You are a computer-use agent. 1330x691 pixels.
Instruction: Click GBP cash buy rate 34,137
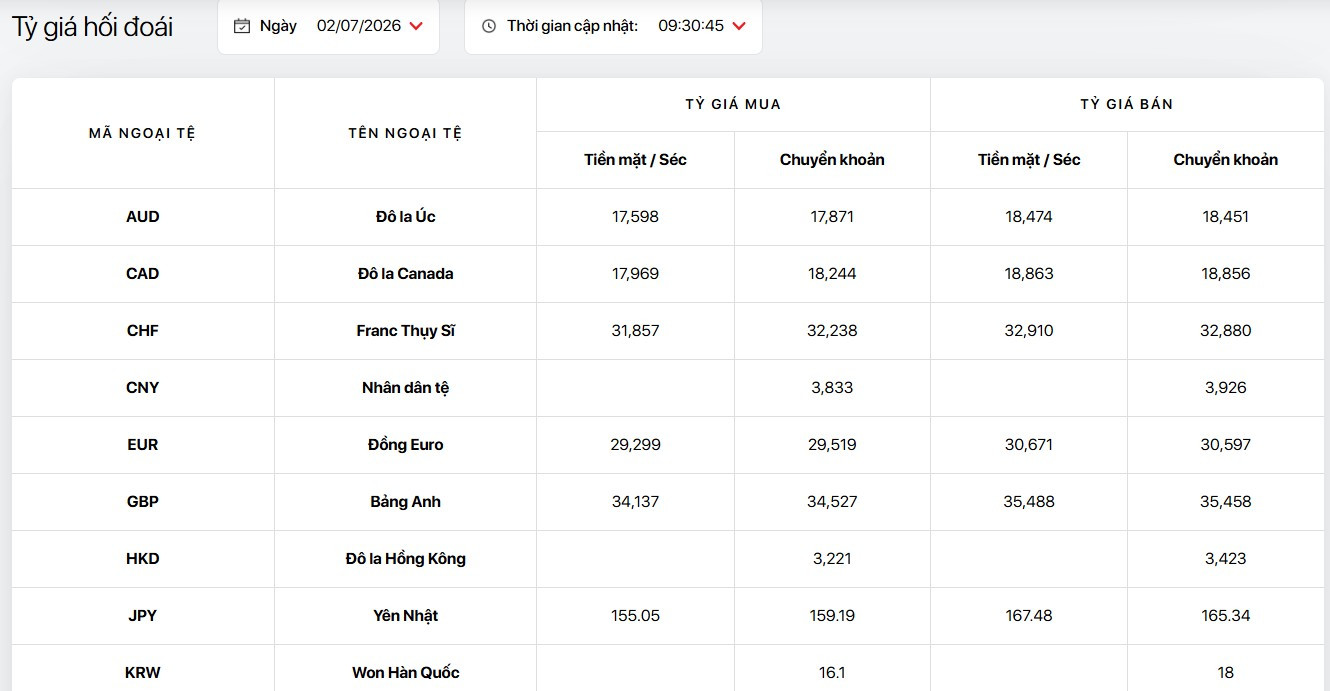[x=635, y=502]
